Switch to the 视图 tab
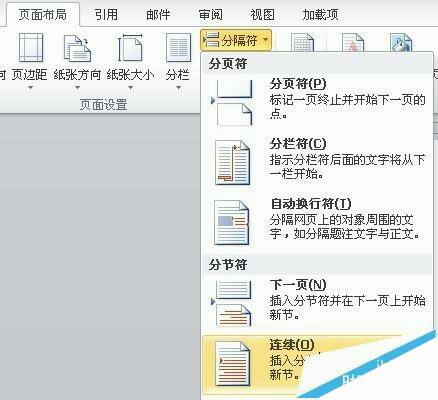438x400 pixels. click(x=262, y=15)
